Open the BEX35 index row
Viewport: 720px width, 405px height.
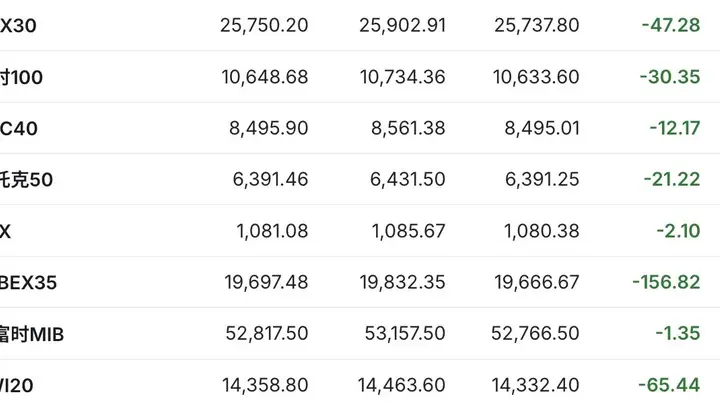point(360,282)
